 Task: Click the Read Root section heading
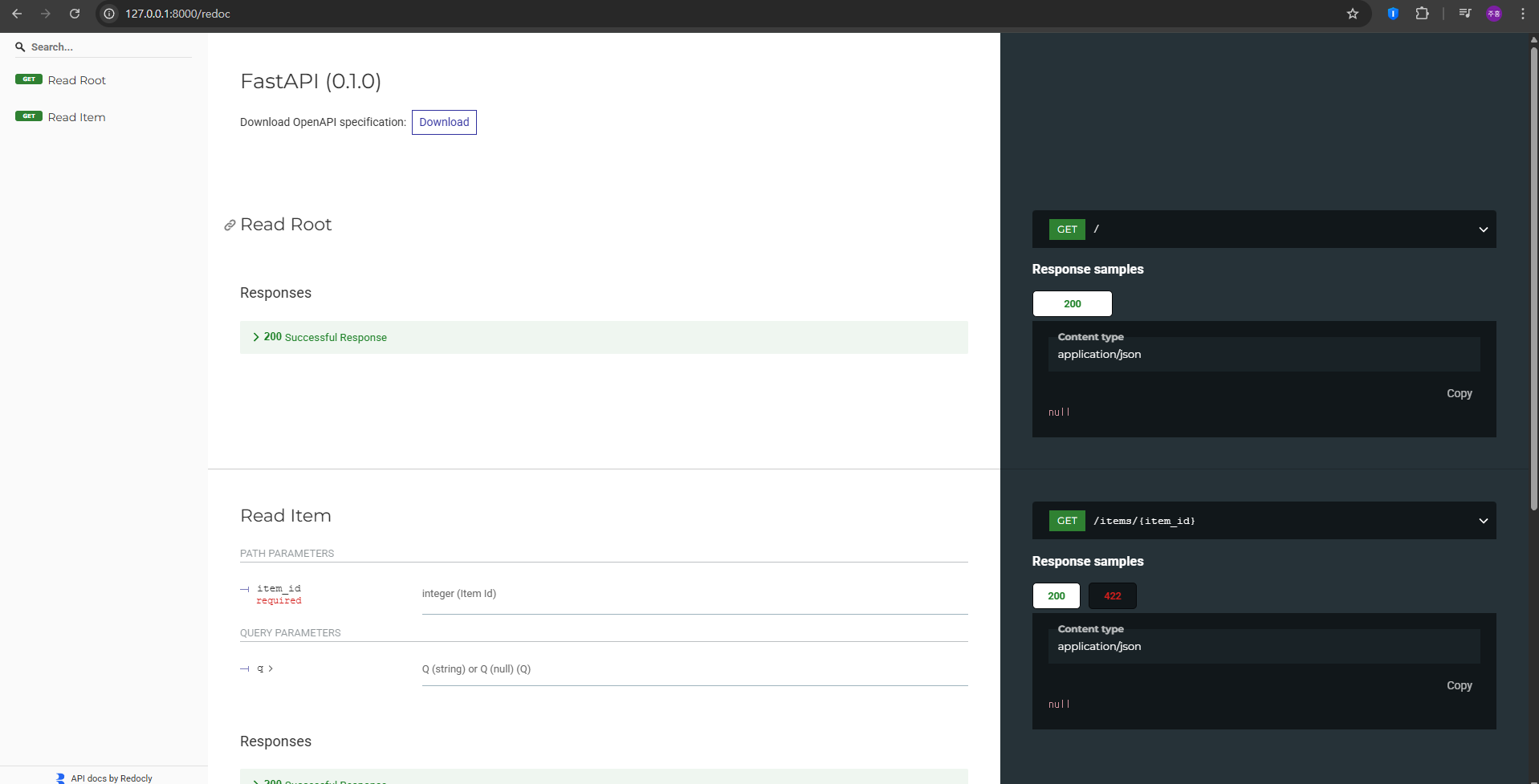click(x=286, y=225)
